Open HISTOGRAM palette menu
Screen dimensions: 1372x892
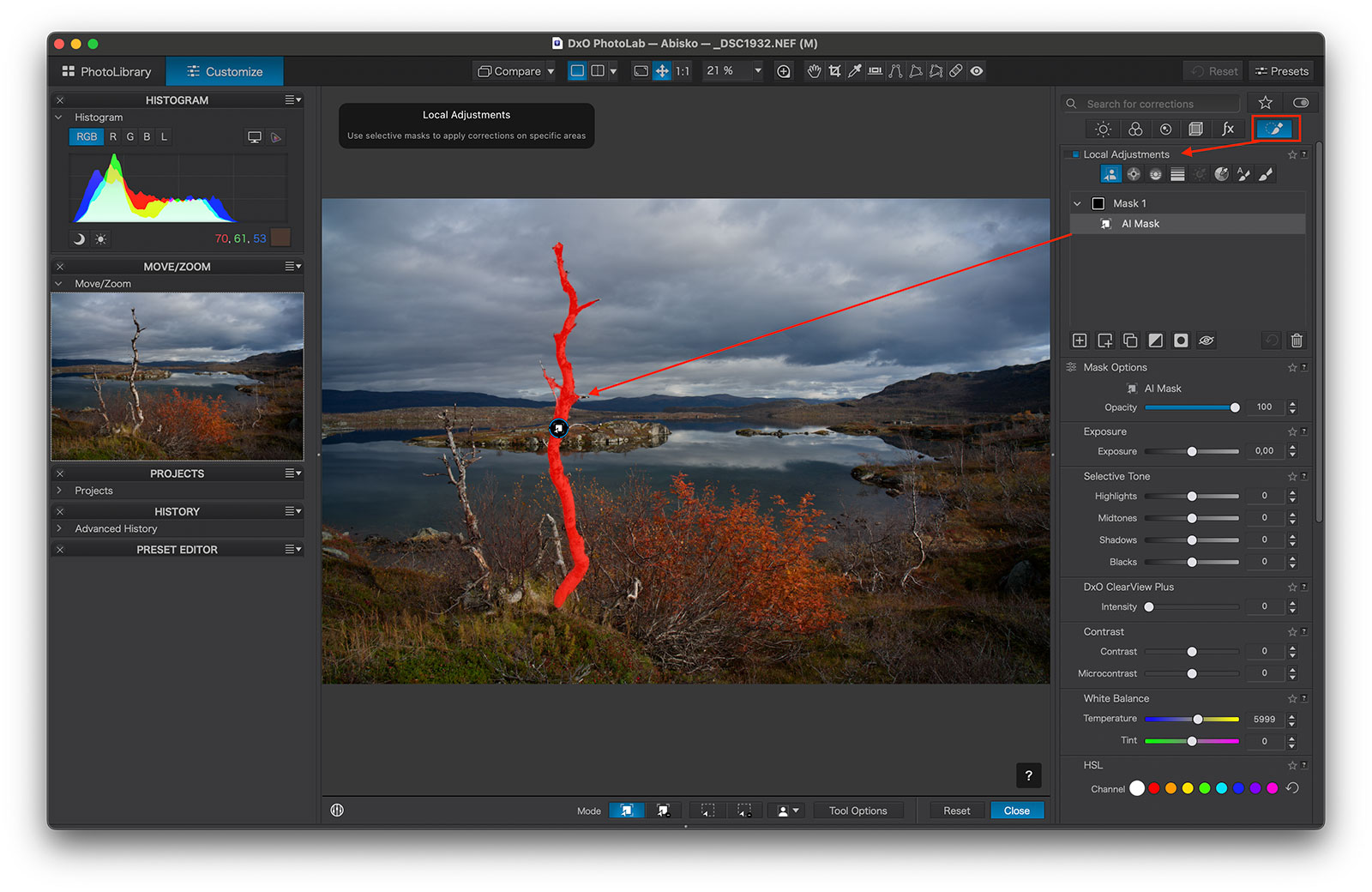(x=293, y=100)
